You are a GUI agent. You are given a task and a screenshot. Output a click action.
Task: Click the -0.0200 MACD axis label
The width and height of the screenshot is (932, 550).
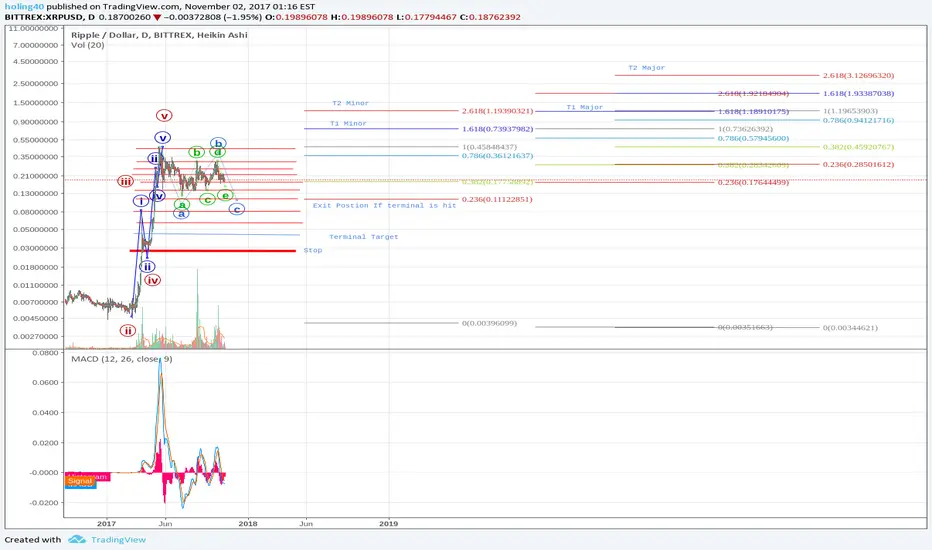[45, 502]
